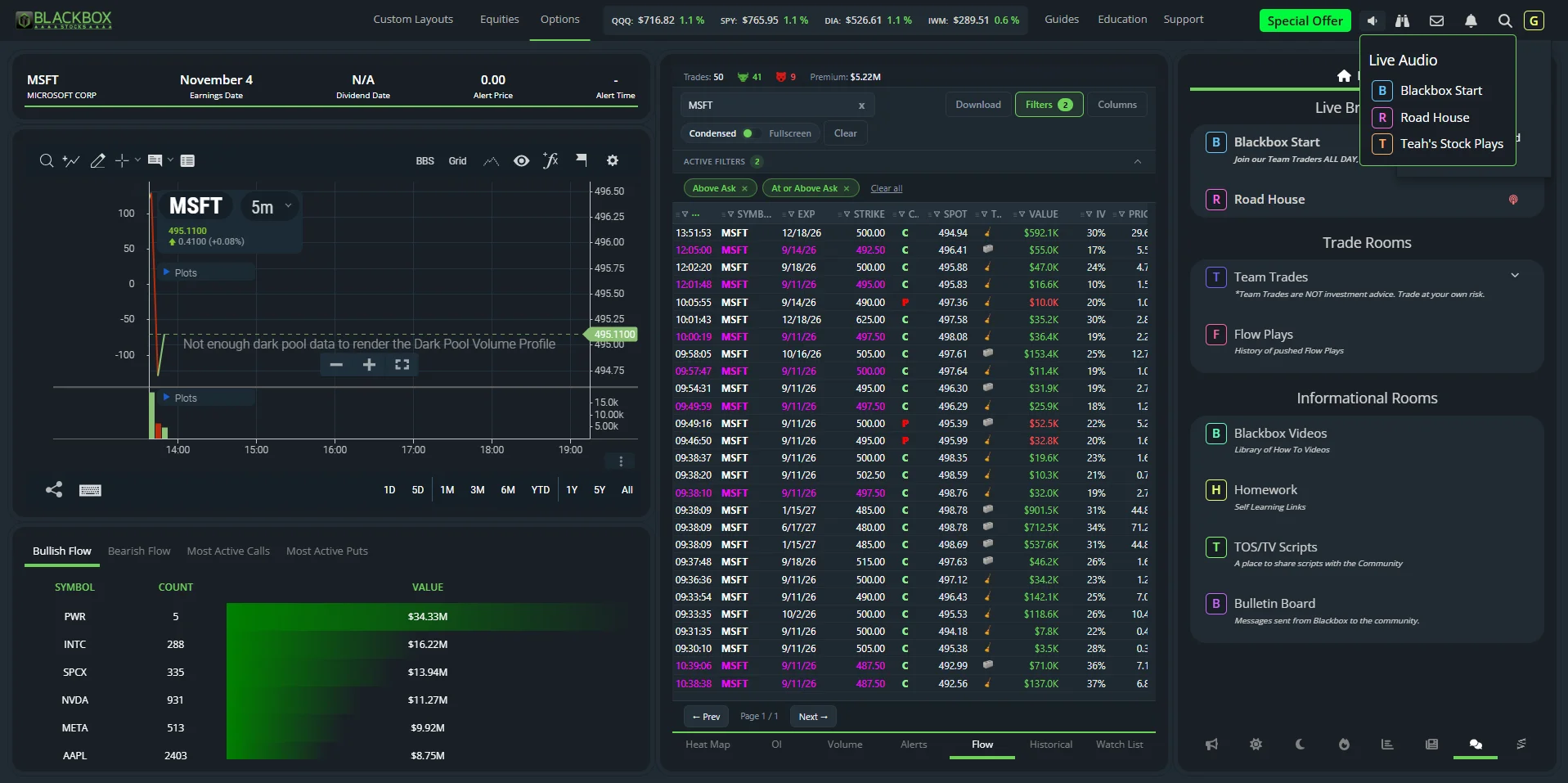
Task: Click the flame icon in bottom sidebar
Action: pos(1344,744)
